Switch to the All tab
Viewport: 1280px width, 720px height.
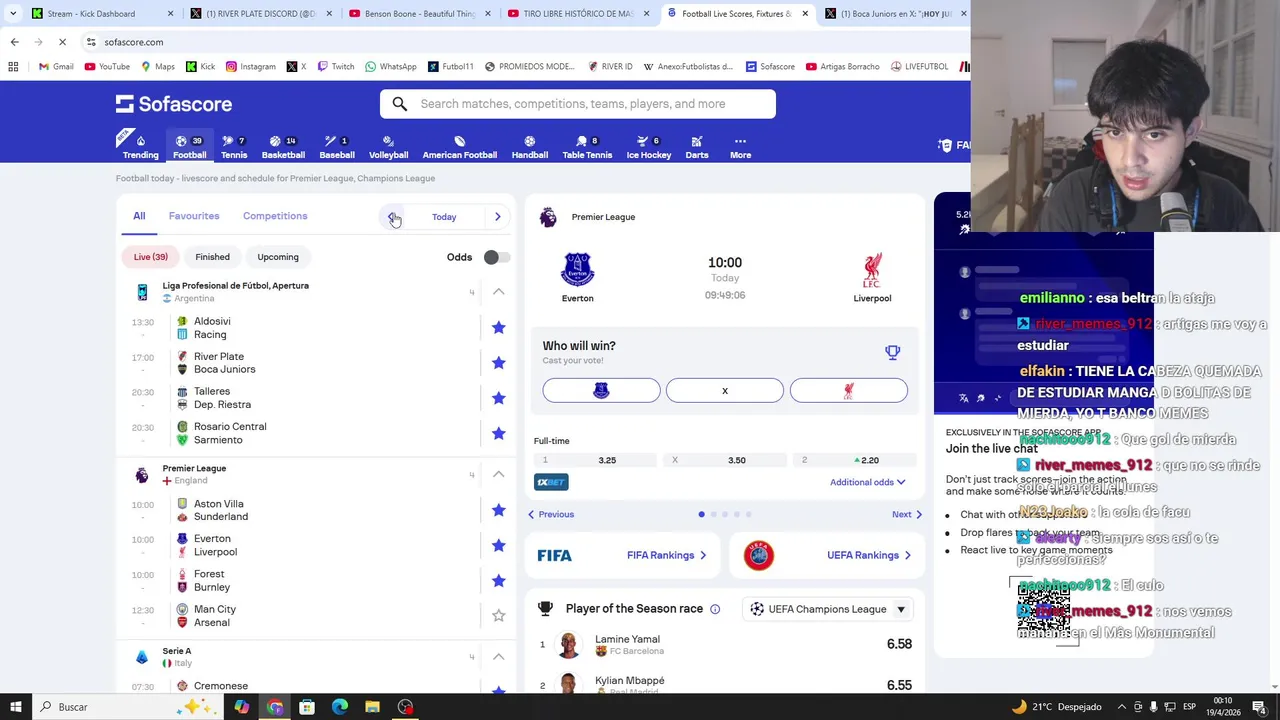[139, 216]
